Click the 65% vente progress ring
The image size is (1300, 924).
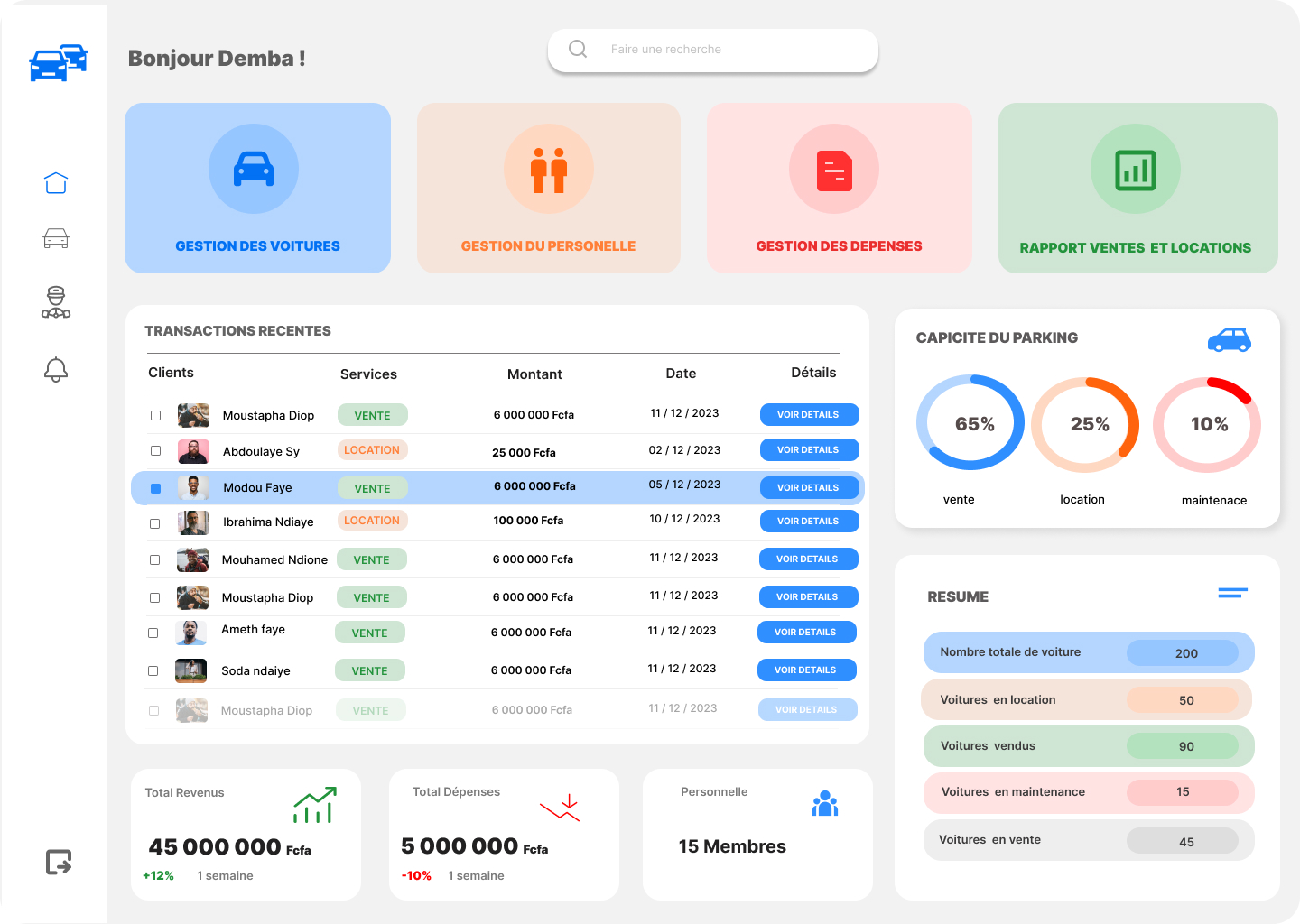(x=970, y=422)
